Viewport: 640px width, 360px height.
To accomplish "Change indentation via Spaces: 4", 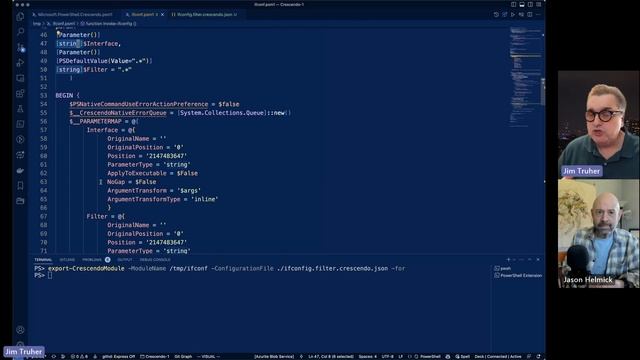I will [x=368, y=356].
